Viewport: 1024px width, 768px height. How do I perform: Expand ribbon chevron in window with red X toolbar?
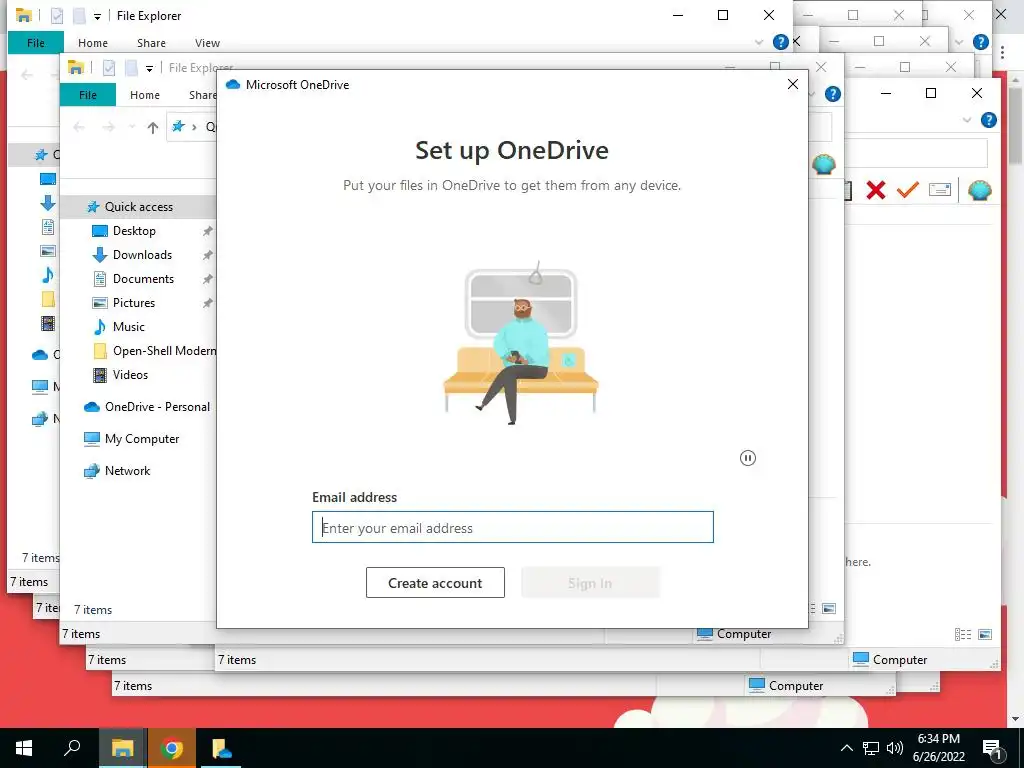tap(967, 120)
